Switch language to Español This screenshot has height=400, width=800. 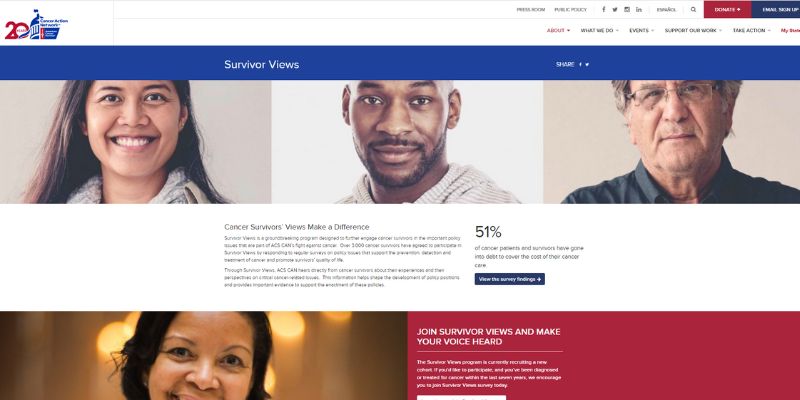(666, 10)
